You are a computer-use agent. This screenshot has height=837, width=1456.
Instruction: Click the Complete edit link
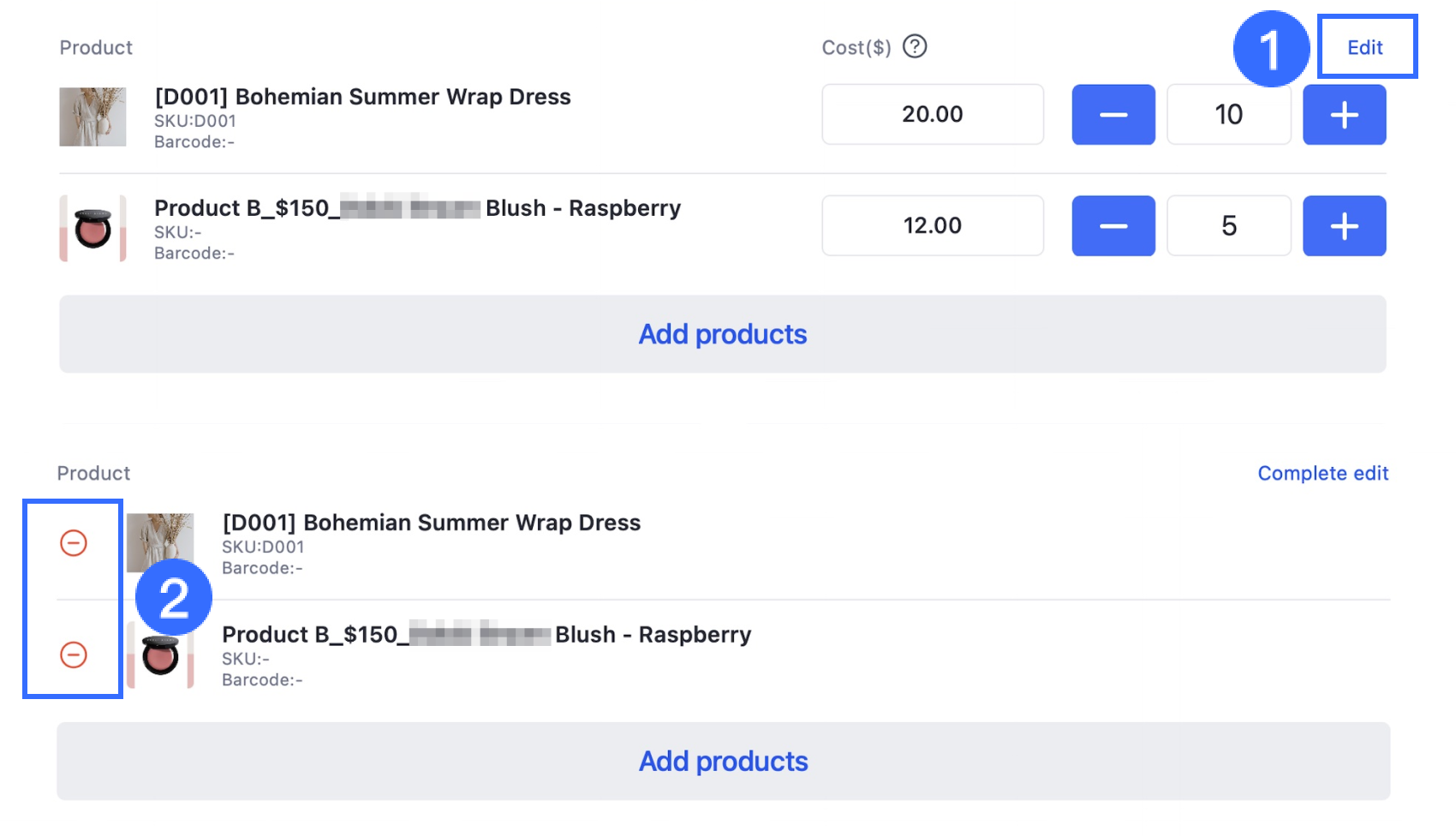1322,473
